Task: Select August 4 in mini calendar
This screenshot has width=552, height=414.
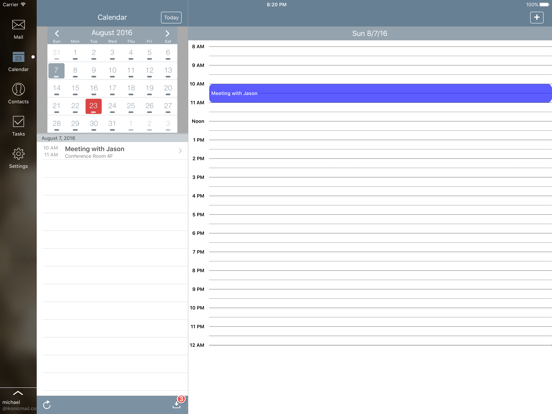Action: 131,53
